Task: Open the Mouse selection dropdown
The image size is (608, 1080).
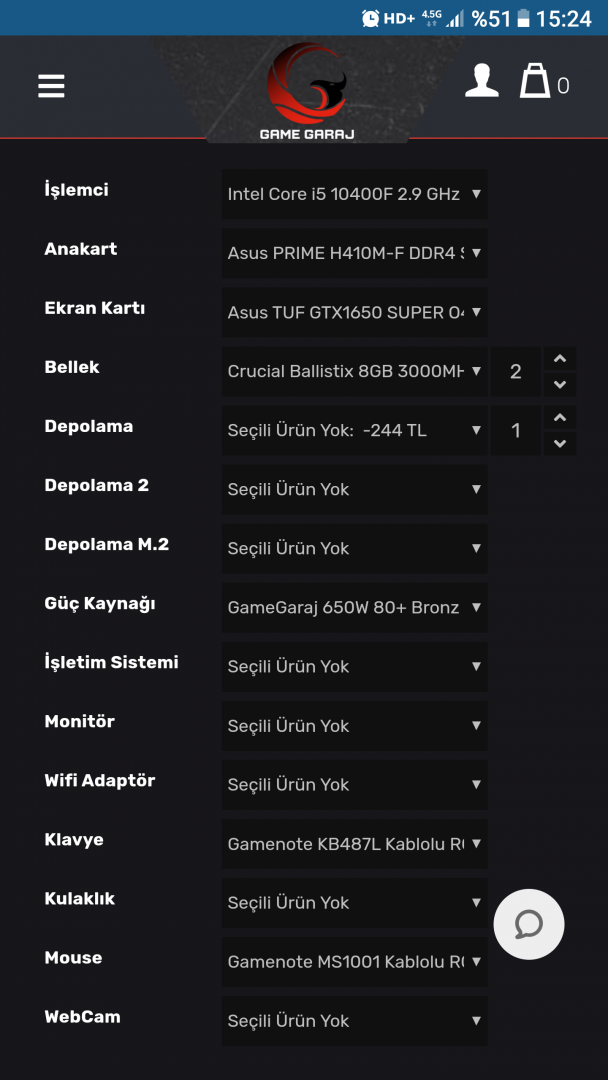Action: click(354, 961)
